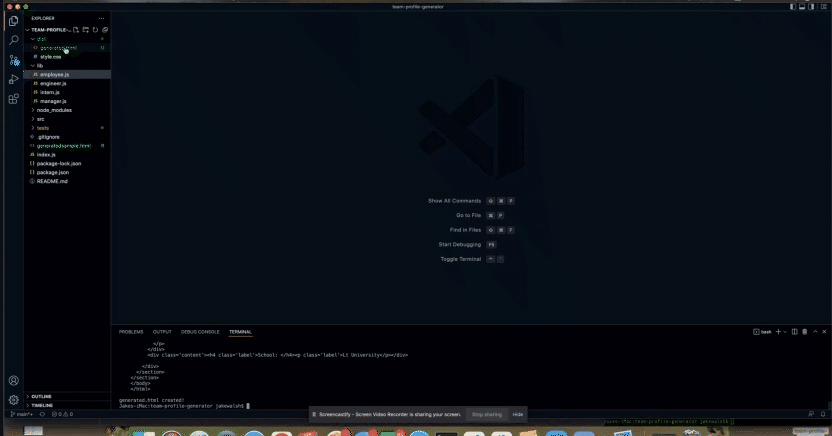Open the Explorer view in activity bar
832x436 pixels.
[x=14, y=21]
